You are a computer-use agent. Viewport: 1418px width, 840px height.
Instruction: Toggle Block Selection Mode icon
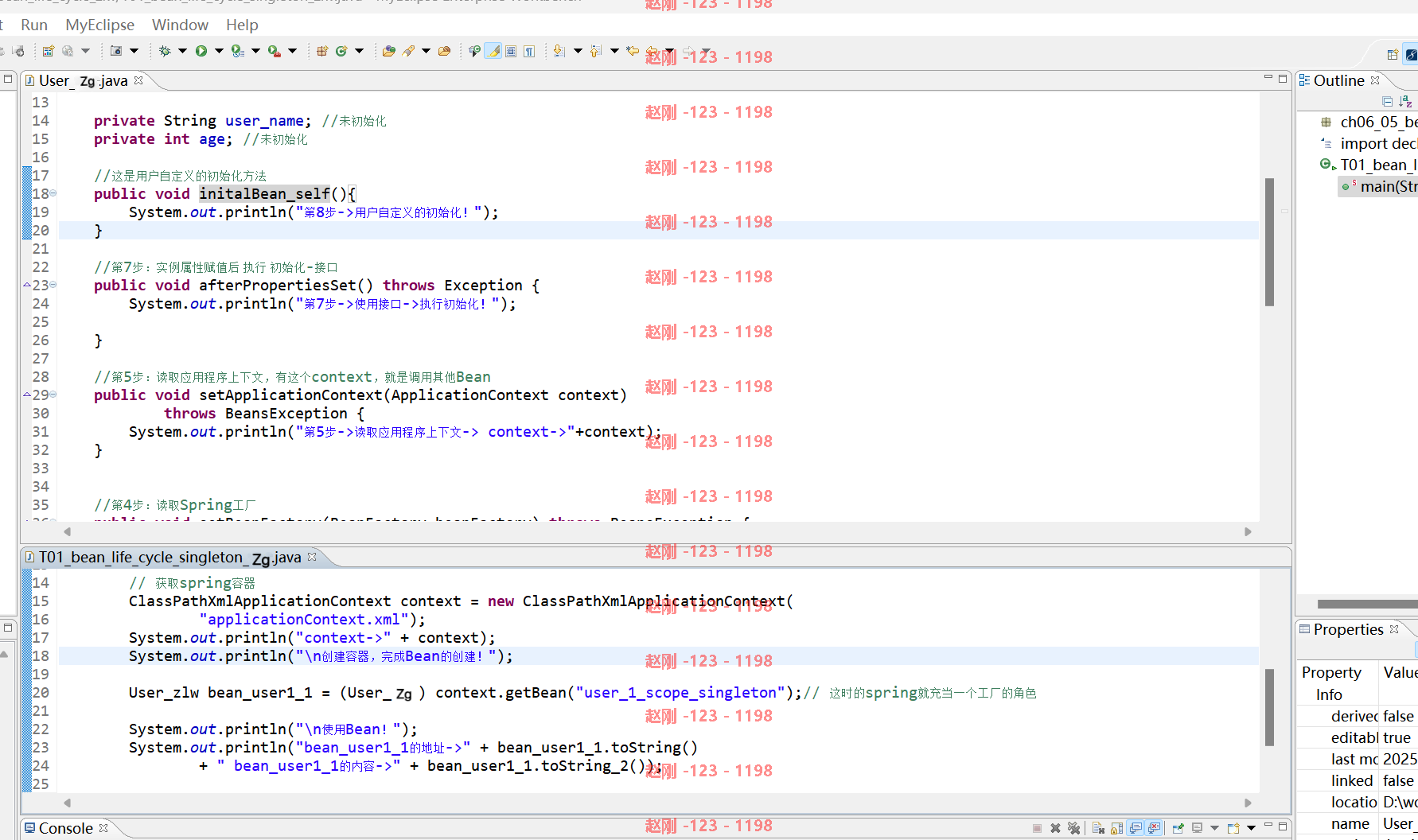pos(511,51)
